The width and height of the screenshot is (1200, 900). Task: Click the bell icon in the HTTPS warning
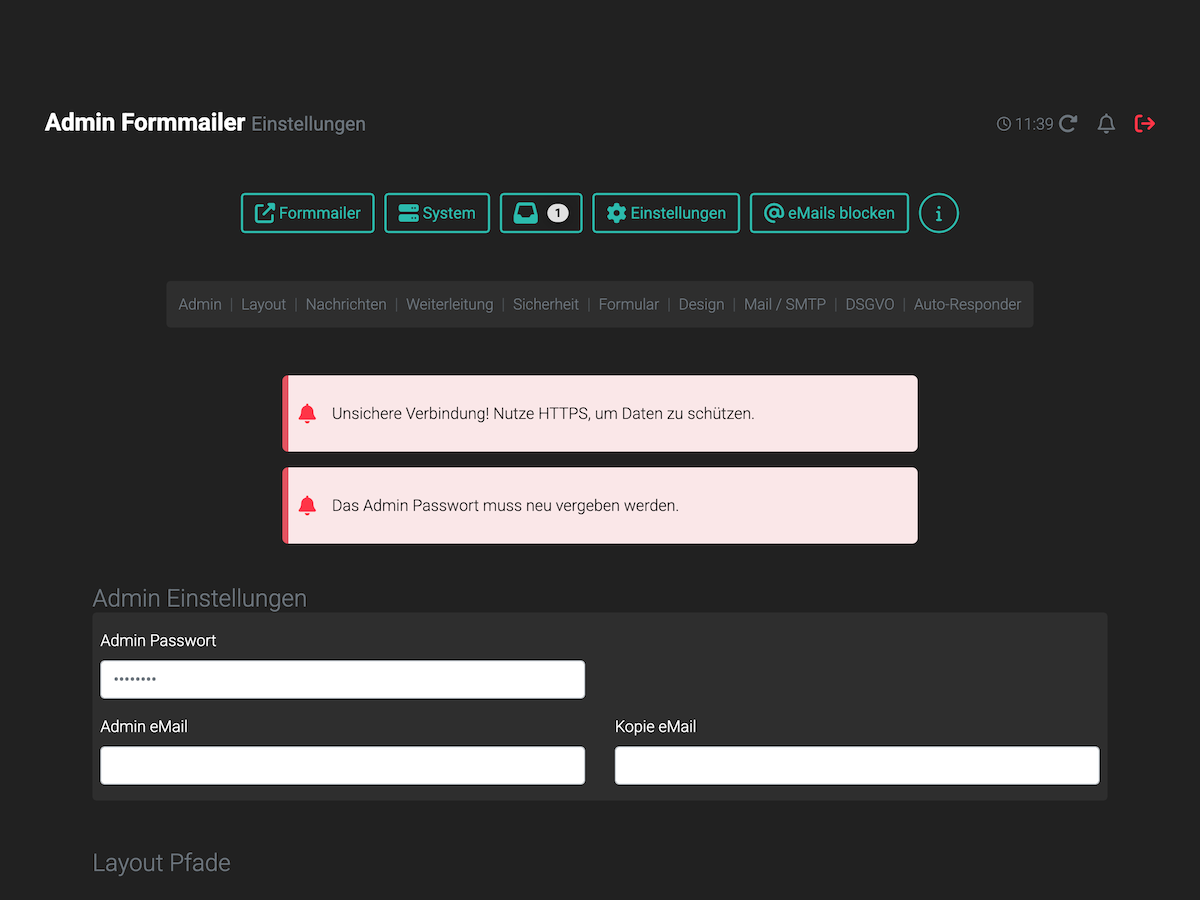[307, 413]
